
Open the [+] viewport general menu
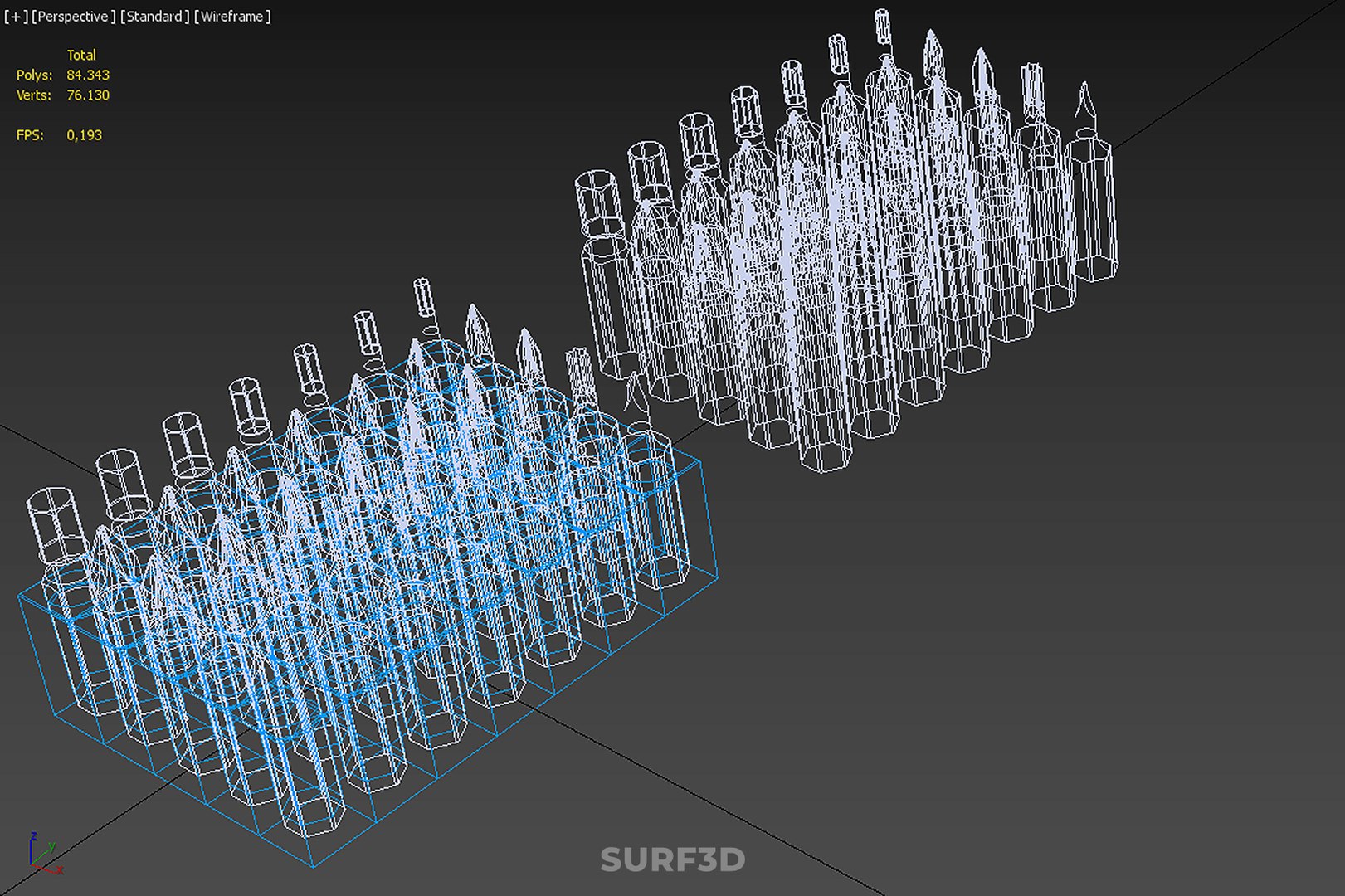point(16,17)
